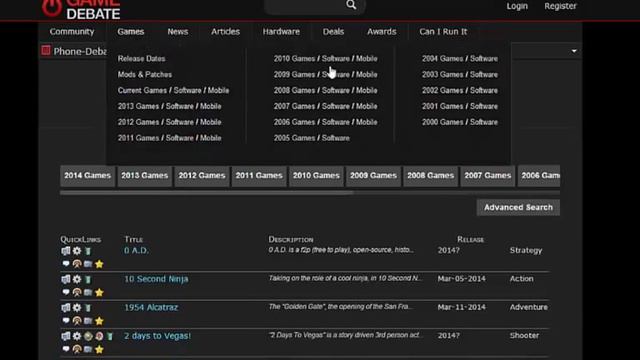Select the 2009 Games tab

coord(373,176)
